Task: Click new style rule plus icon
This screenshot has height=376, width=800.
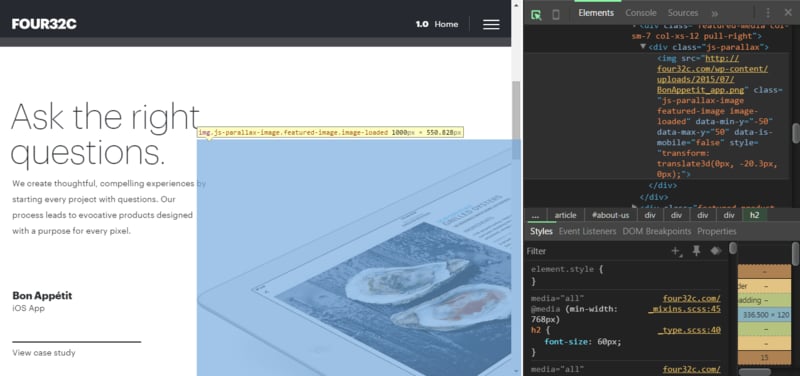Action: coord(677,251)
